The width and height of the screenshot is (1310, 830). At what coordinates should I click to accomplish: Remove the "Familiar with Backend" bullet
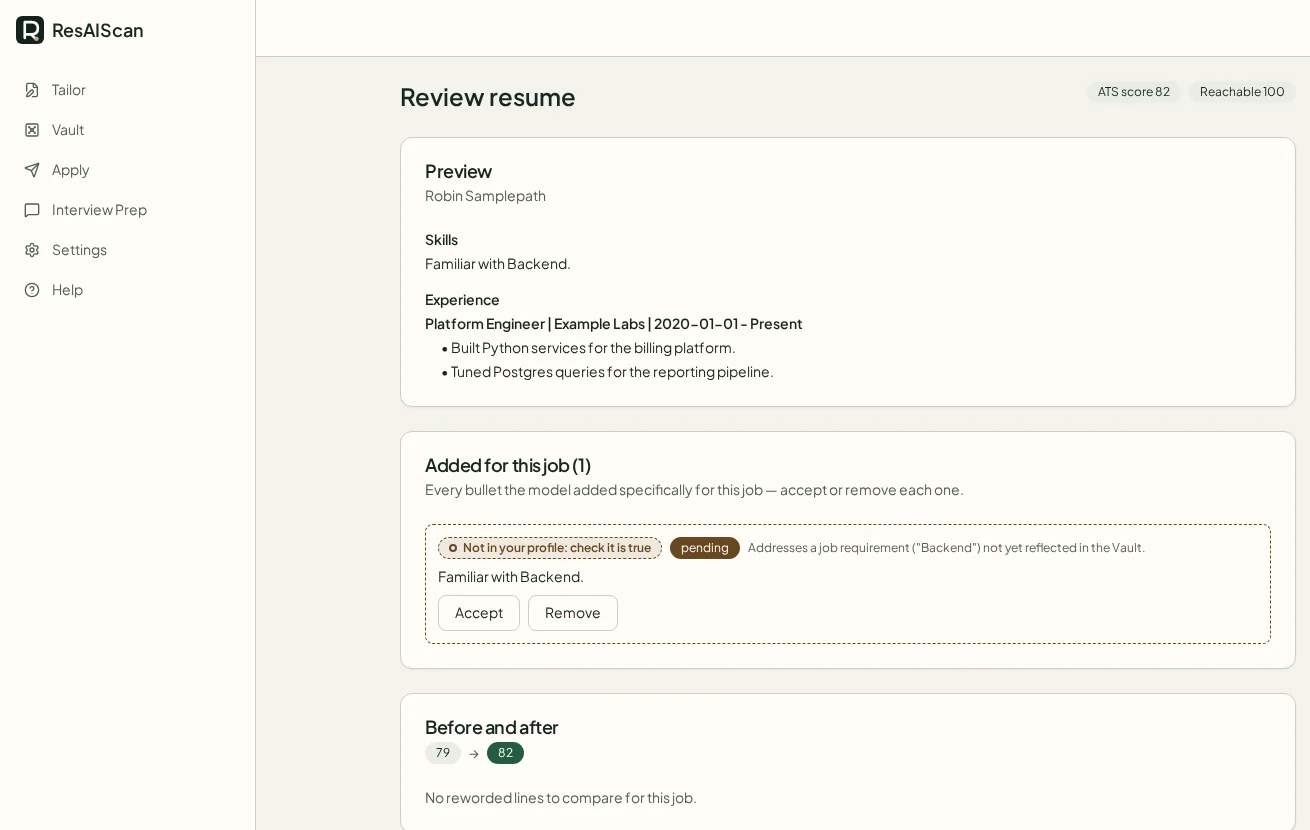(573, 613)
